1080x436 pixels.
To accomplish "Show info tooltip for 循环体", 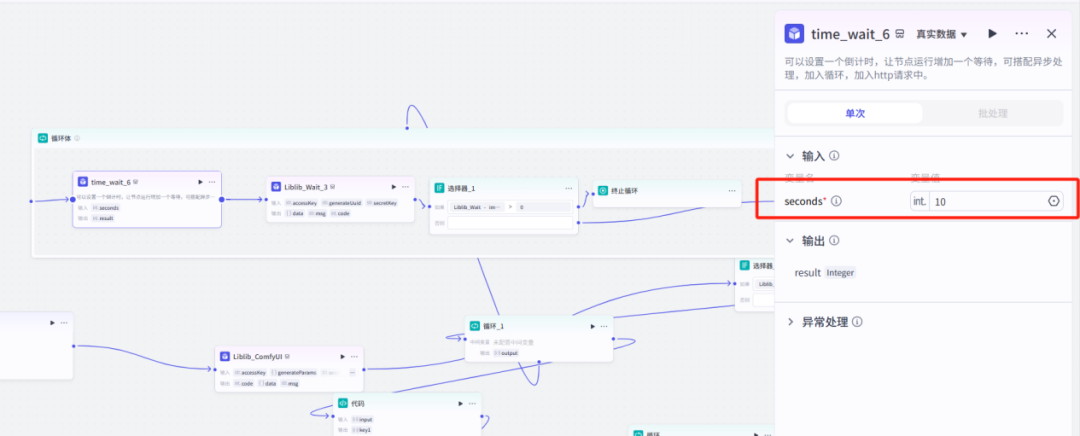I will pos(77,138).
